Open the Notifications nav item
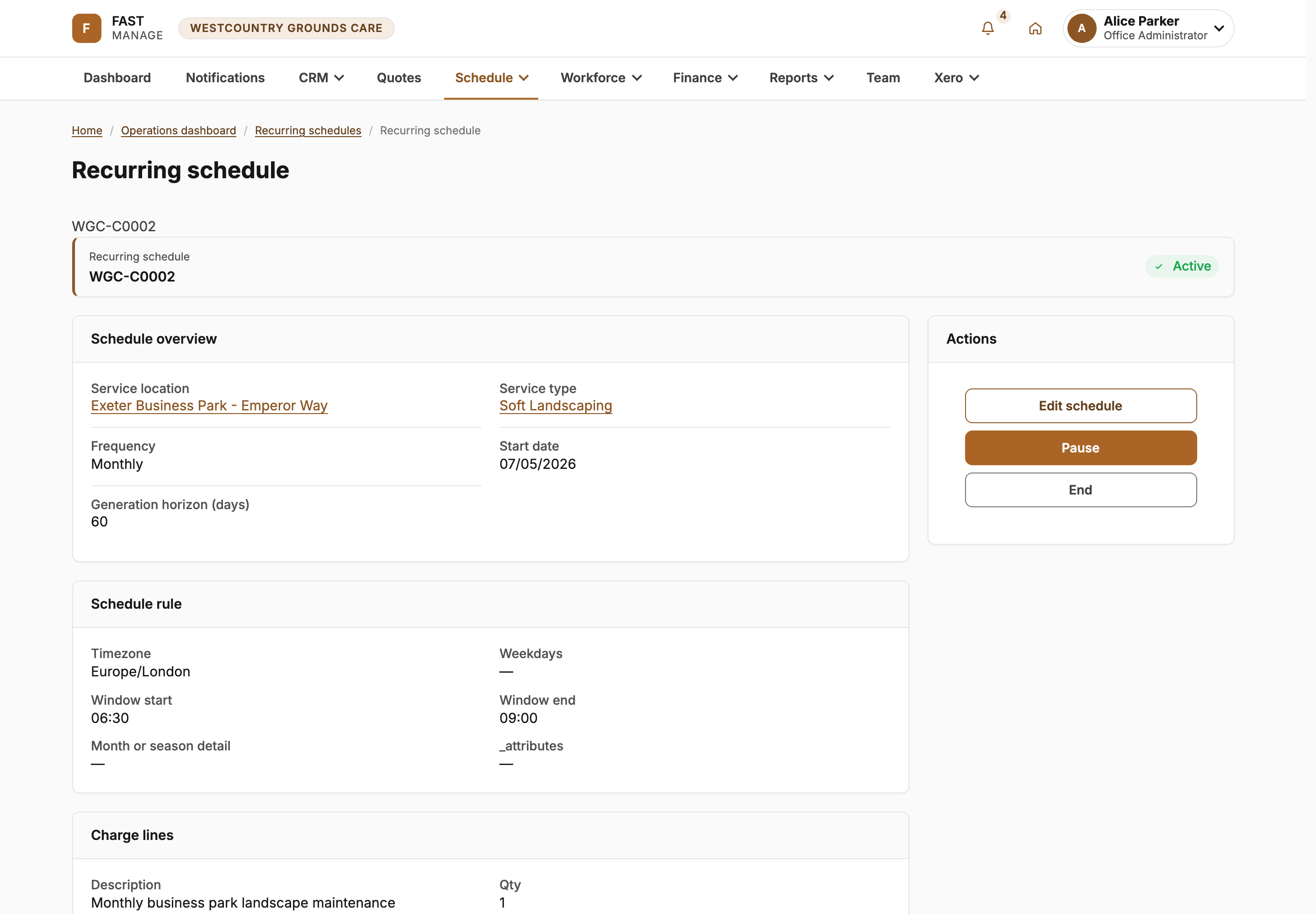The width and height of the screenshot is (1316, 914). pos(225,78)
